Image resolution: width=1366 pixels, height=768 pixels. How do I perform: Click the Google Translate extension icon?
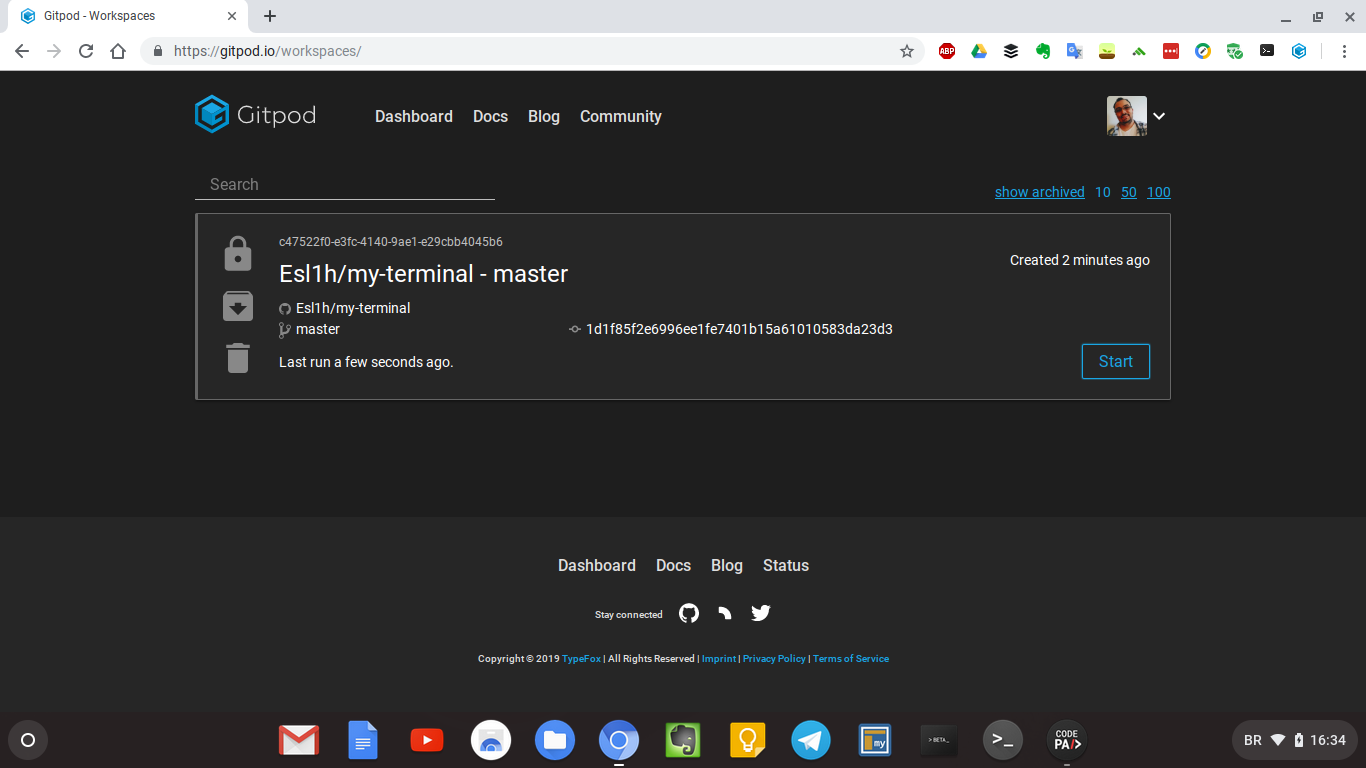coord(1075,51)
